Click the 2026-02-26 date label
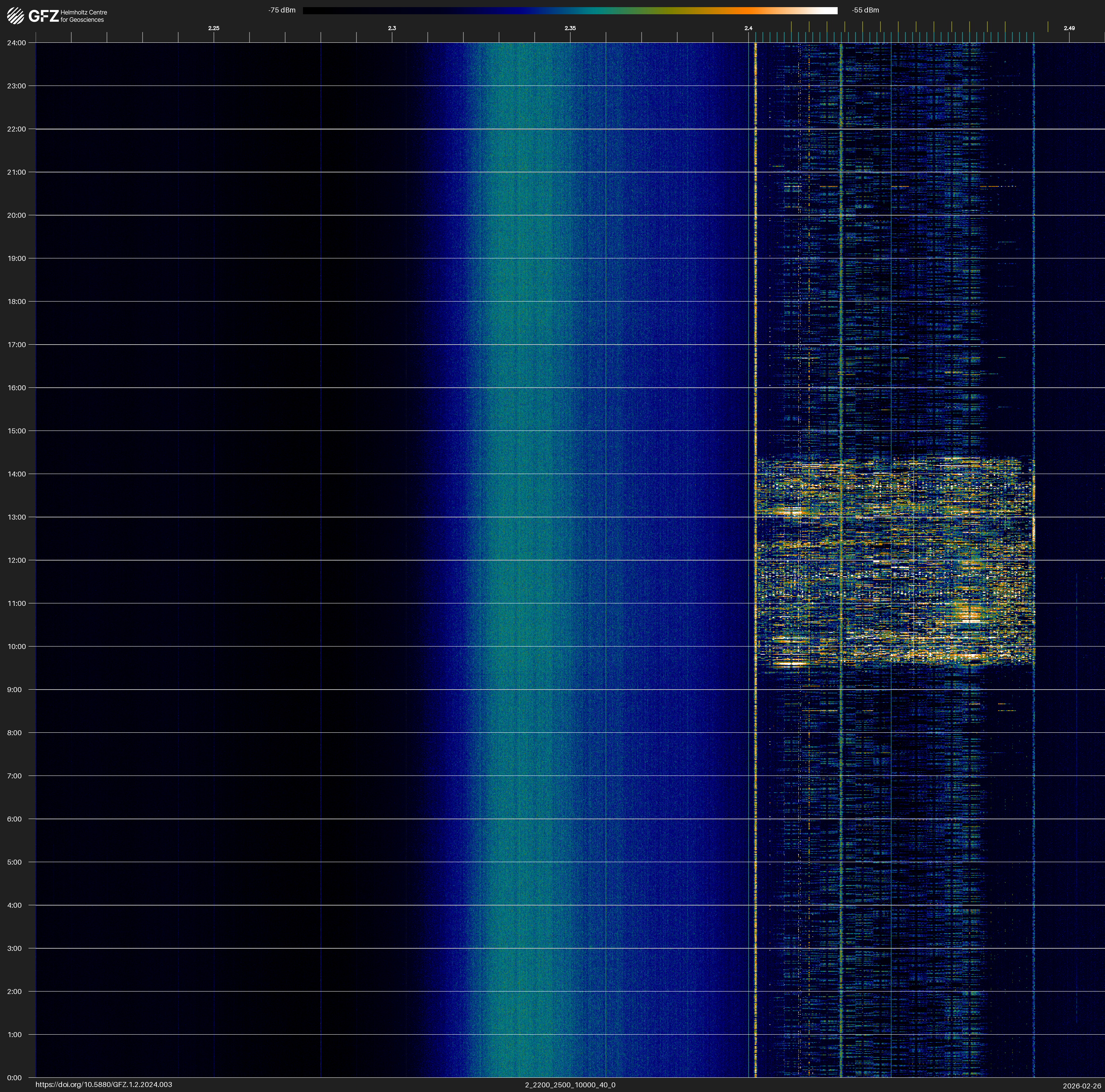 [x=1081, y=1086]
